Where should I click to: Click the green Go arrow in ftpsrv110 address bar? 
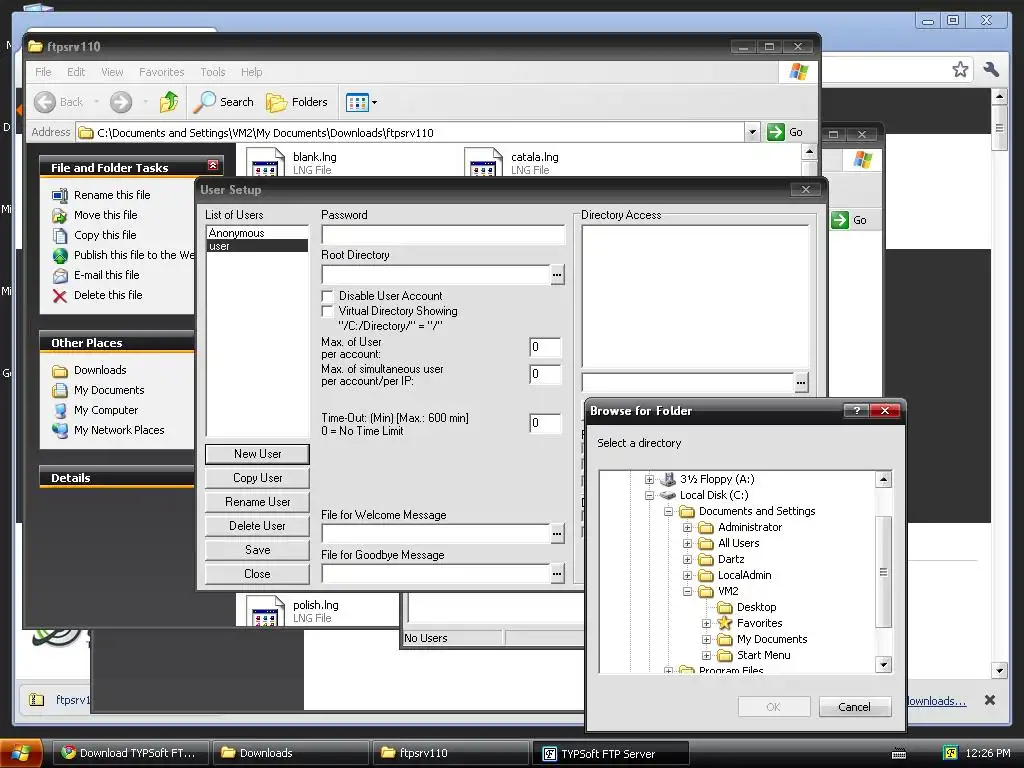(776, 132)
